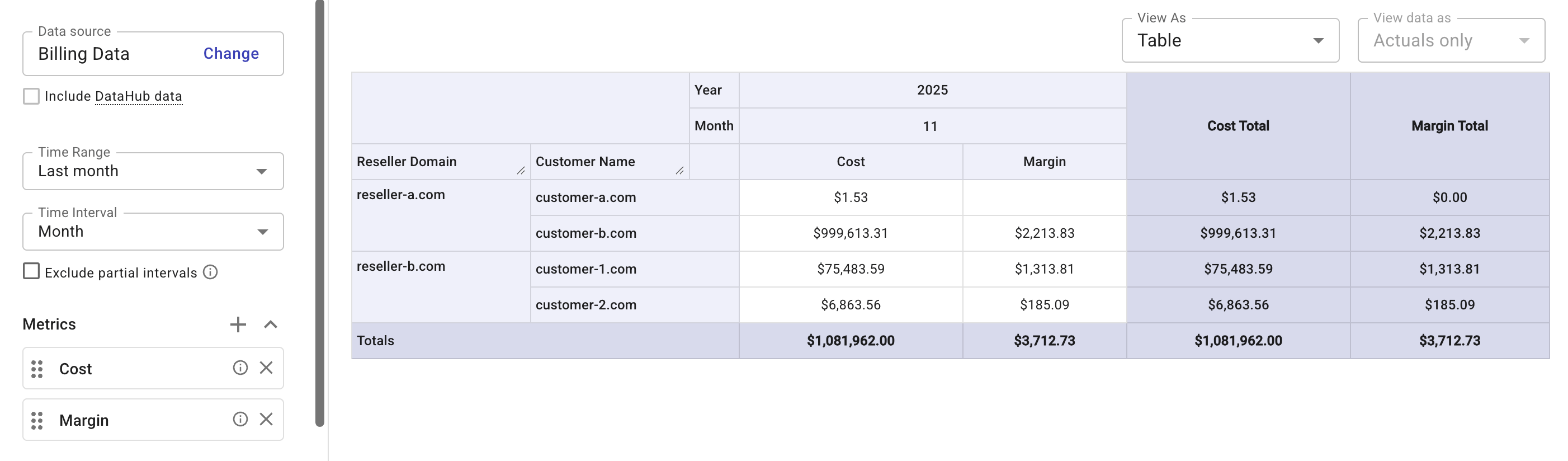Viewport: 1568px width, 461px height.
Task: Click Reseller Domain column resize handle
Action: pos(521,171)
